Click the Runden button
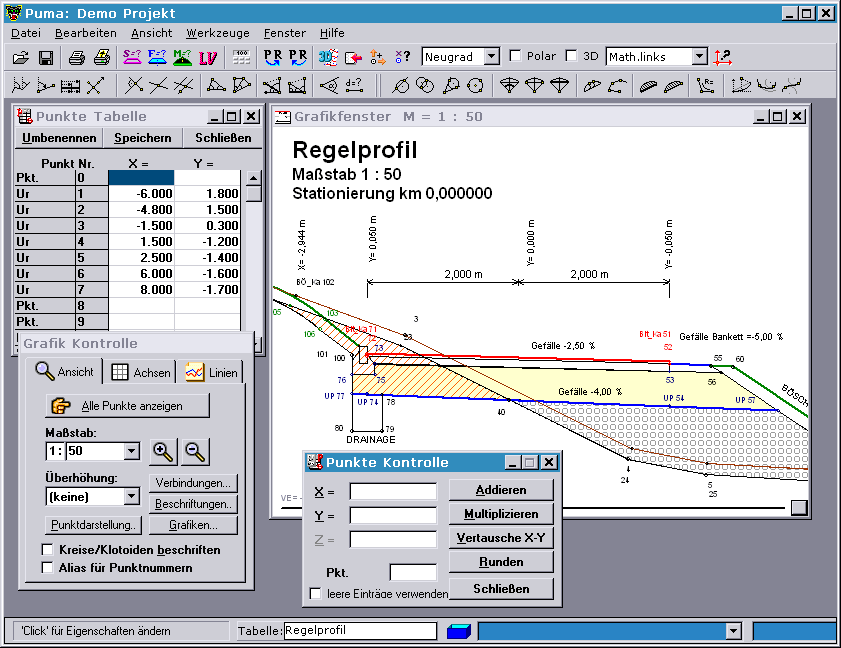 [501, 562]
